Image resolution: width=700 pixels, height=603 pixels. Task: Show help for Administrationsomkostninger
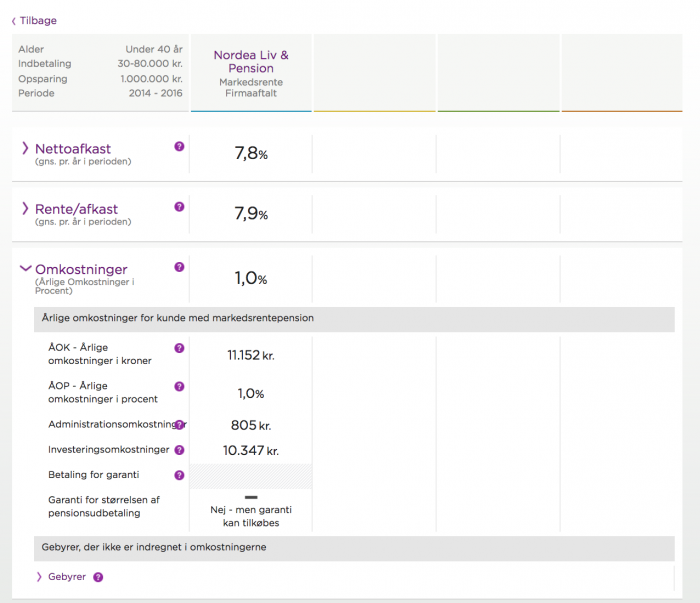[179, 424]
